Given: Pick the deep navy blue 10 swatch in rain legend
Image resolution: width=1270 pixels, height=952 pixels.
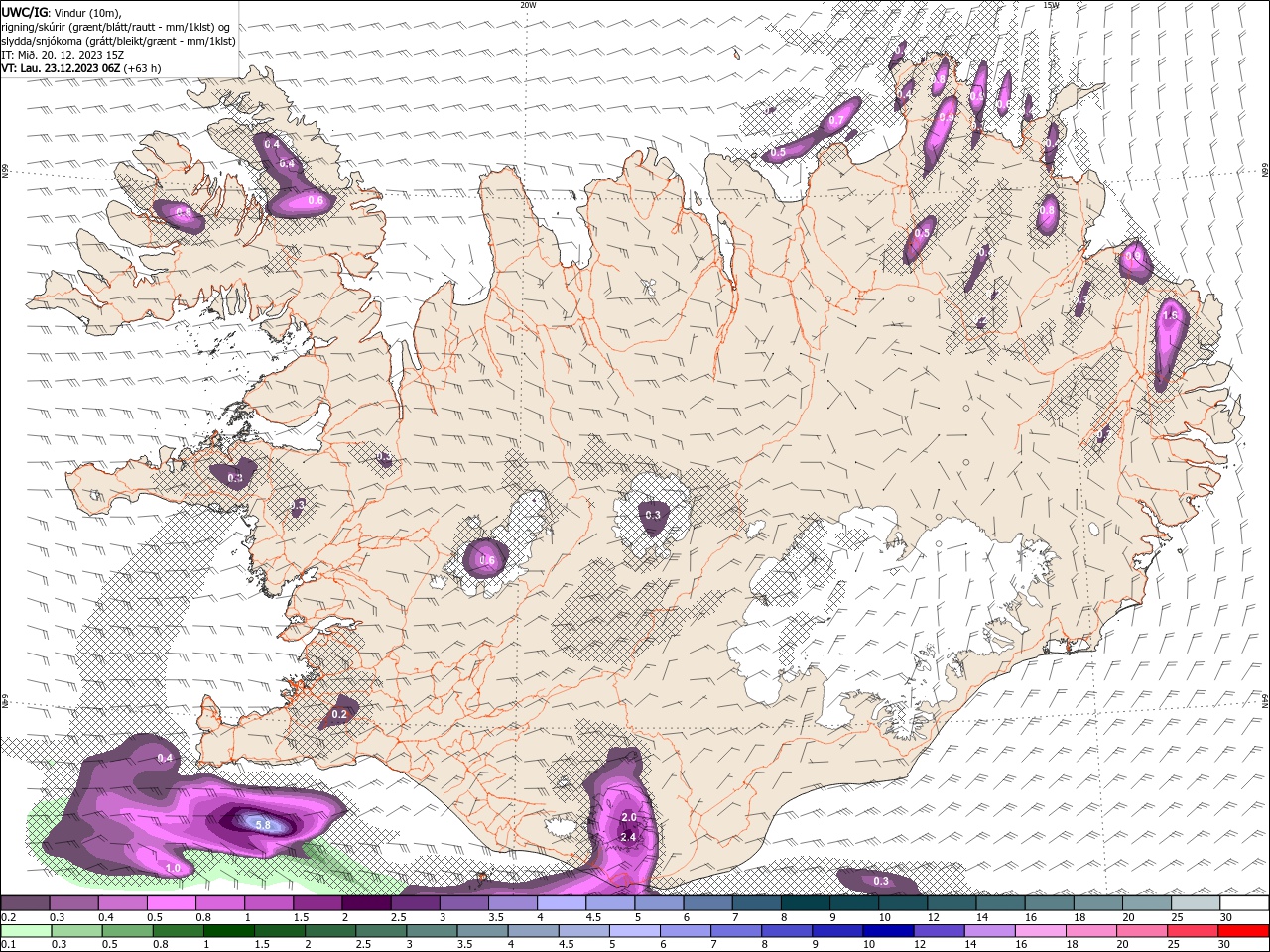Looking at the screenshot, I should pyautogui.click(x=887, y=930).
